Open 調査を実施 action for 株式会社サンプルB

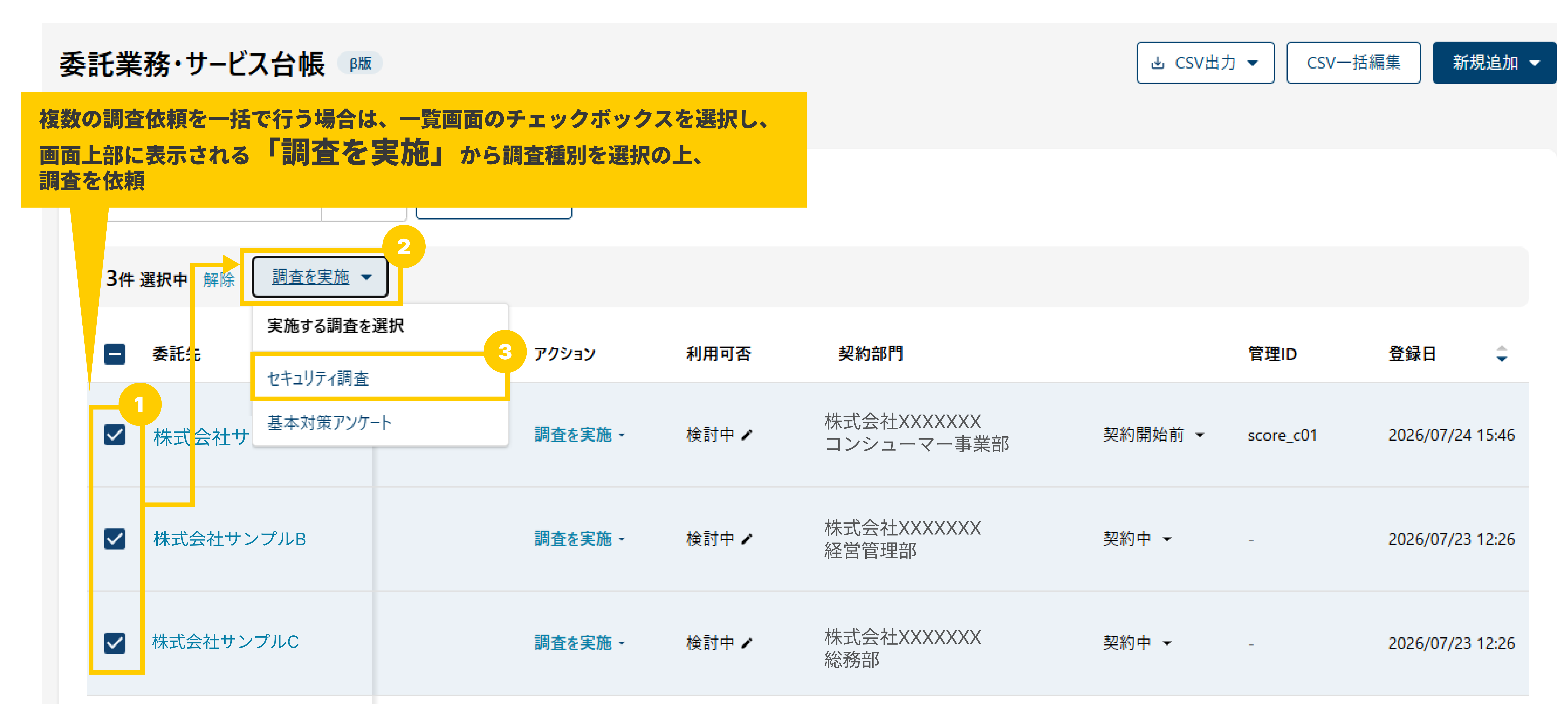pos(579,539)
